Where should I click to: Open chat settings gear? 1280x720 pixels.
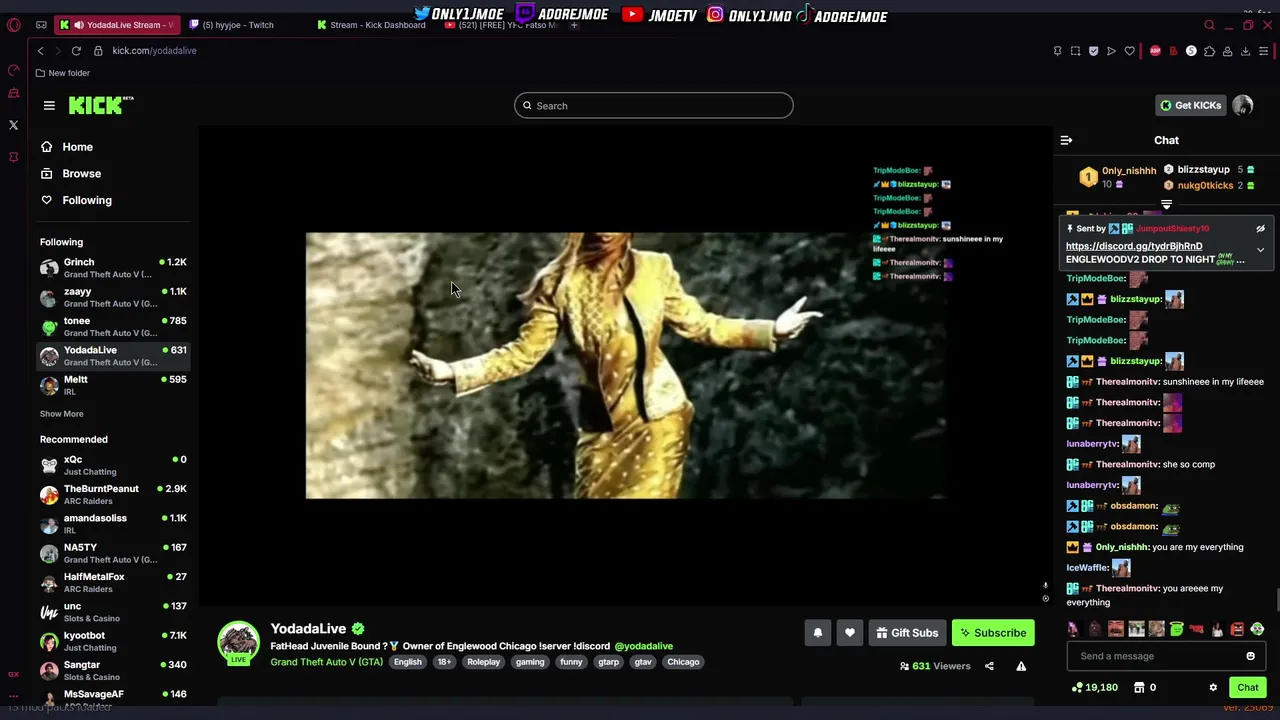[x=1213, y=687]
